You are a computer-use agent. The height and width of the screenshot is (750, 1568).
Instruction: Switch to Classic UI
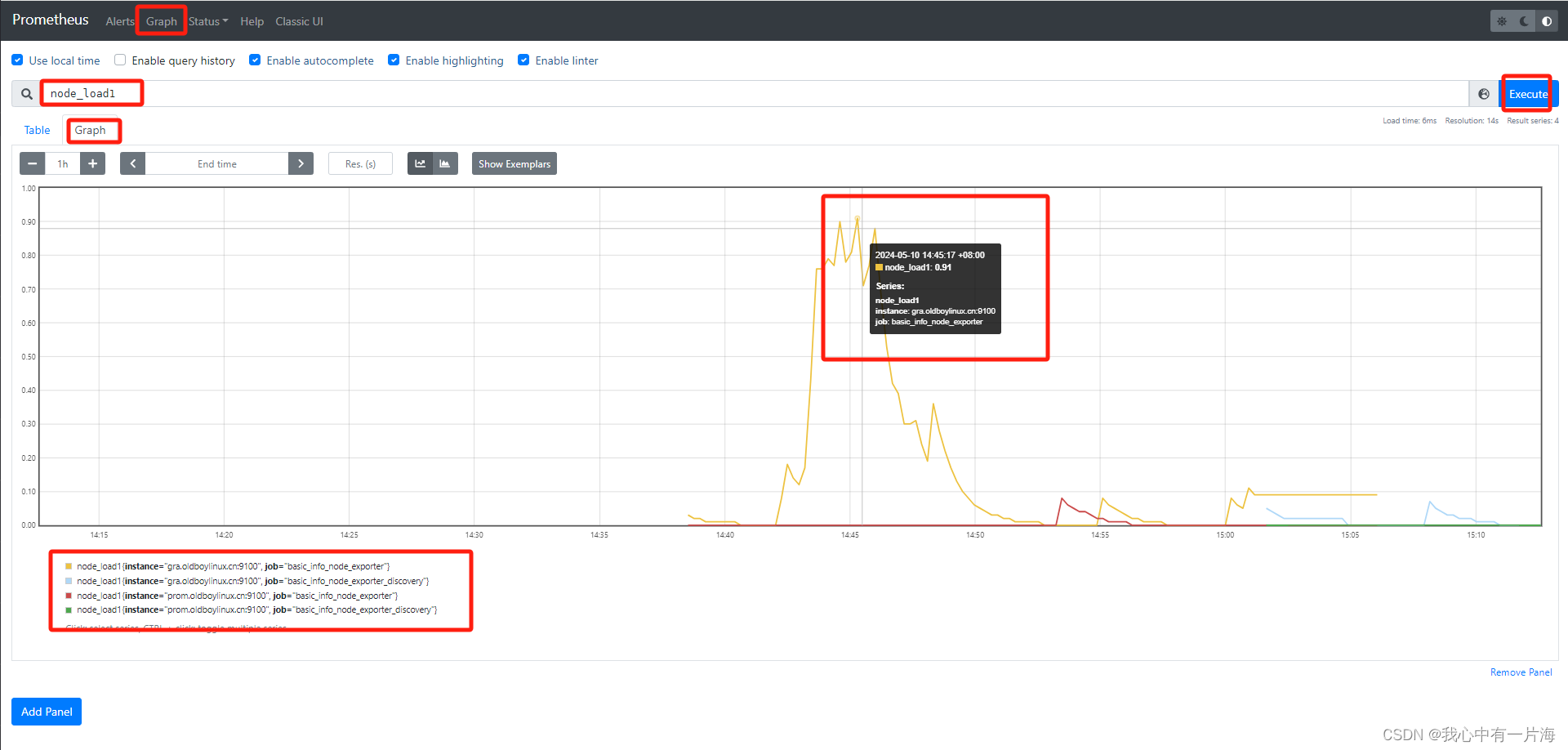tap(299, 21)
